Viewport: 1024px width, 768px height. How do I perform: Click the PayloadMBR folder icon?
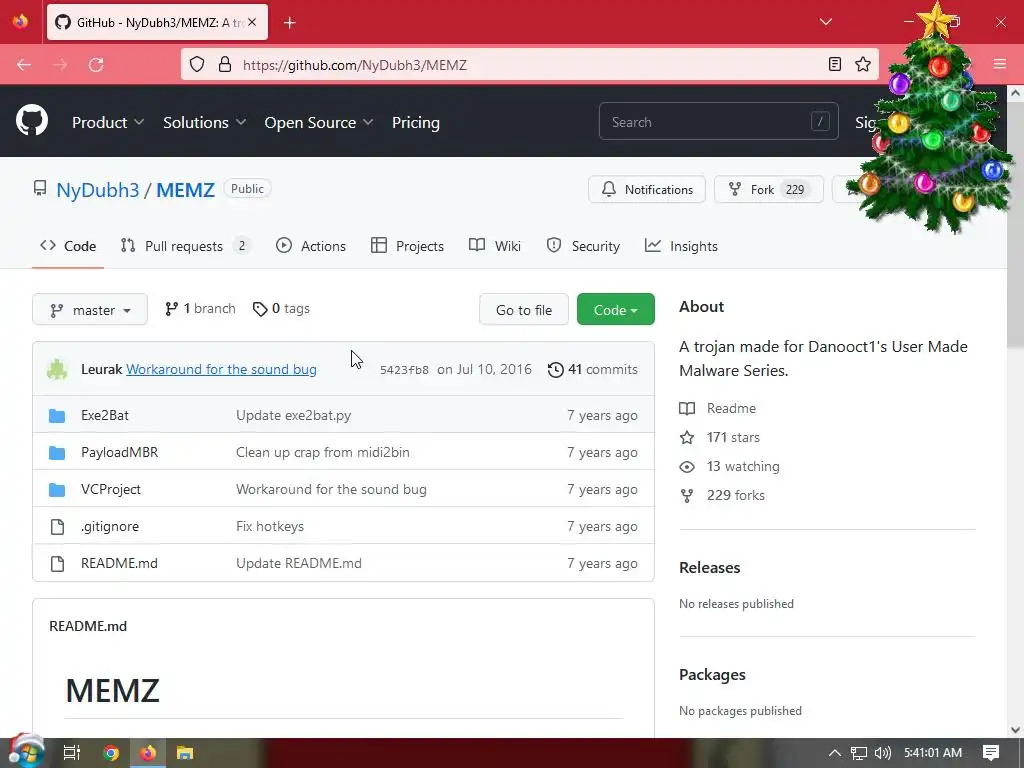[x=57, y=453]
